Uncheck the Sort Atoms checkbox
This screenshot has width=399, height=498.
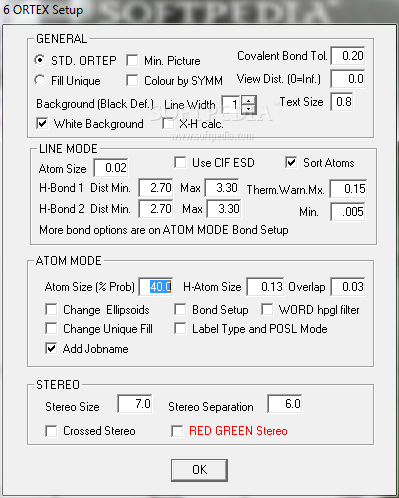(x=291, y=163)
